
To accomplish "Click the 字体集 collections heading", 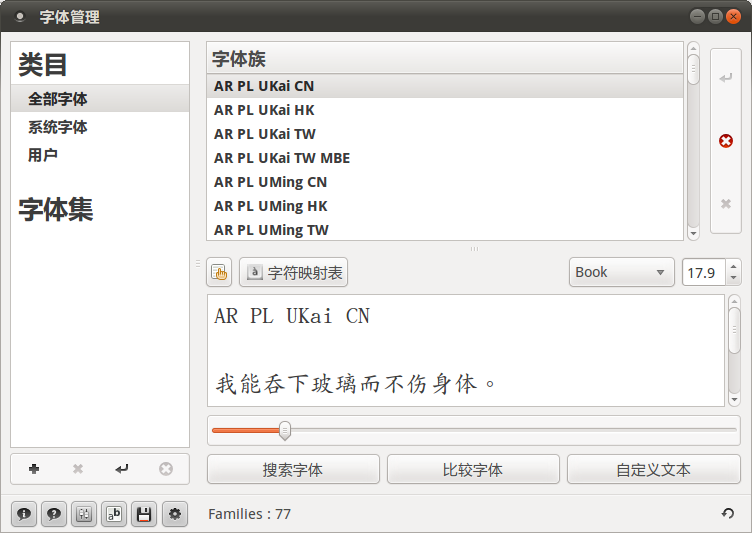I will pos(56,210).
